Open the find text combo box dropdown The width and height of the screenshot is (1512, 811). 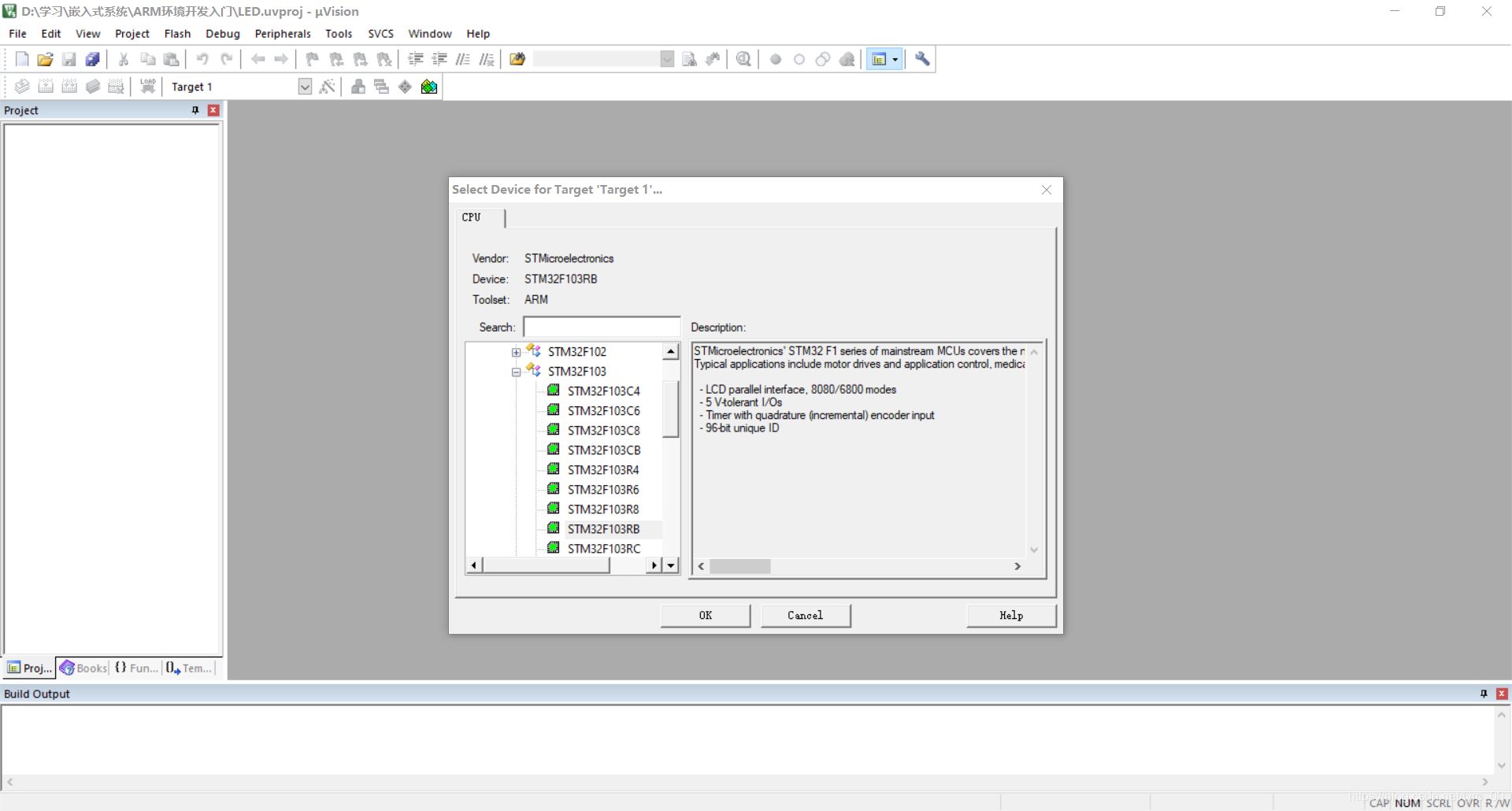[x=667, y=59]
